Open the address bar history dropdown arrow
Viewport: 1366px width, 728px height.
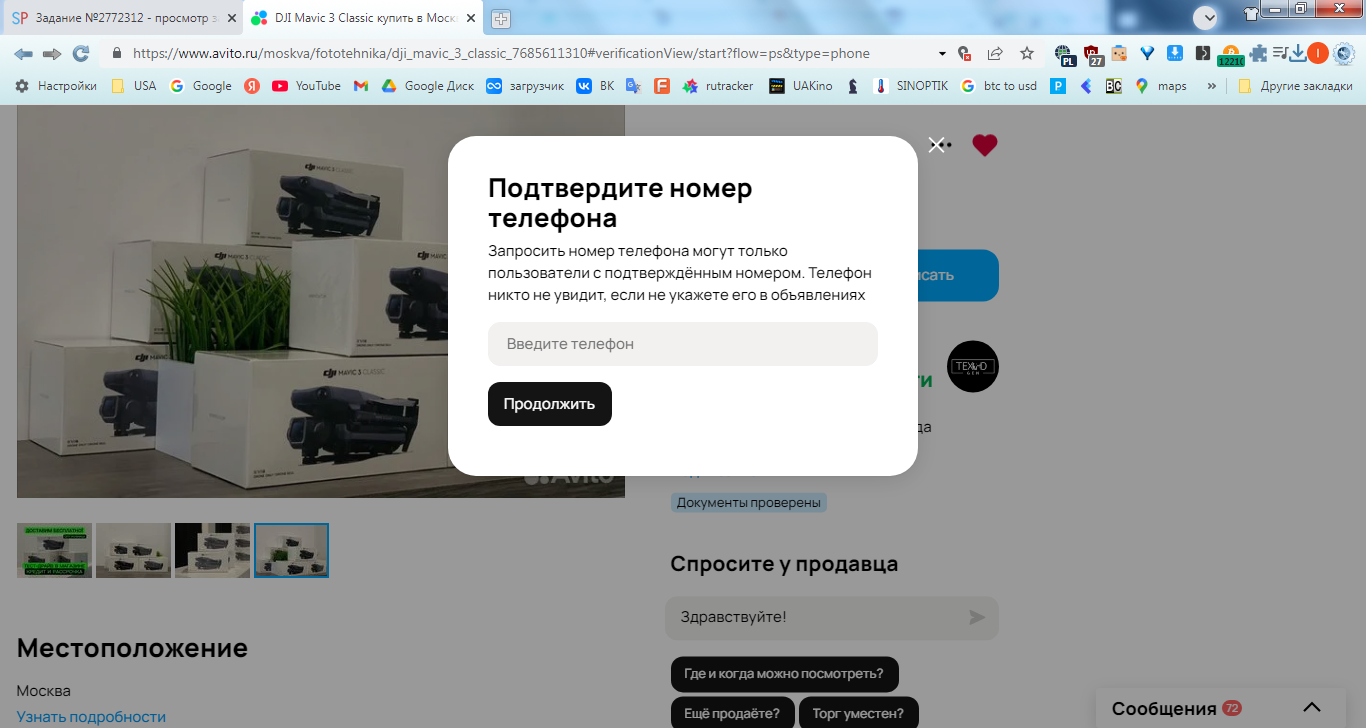[942, 54]
